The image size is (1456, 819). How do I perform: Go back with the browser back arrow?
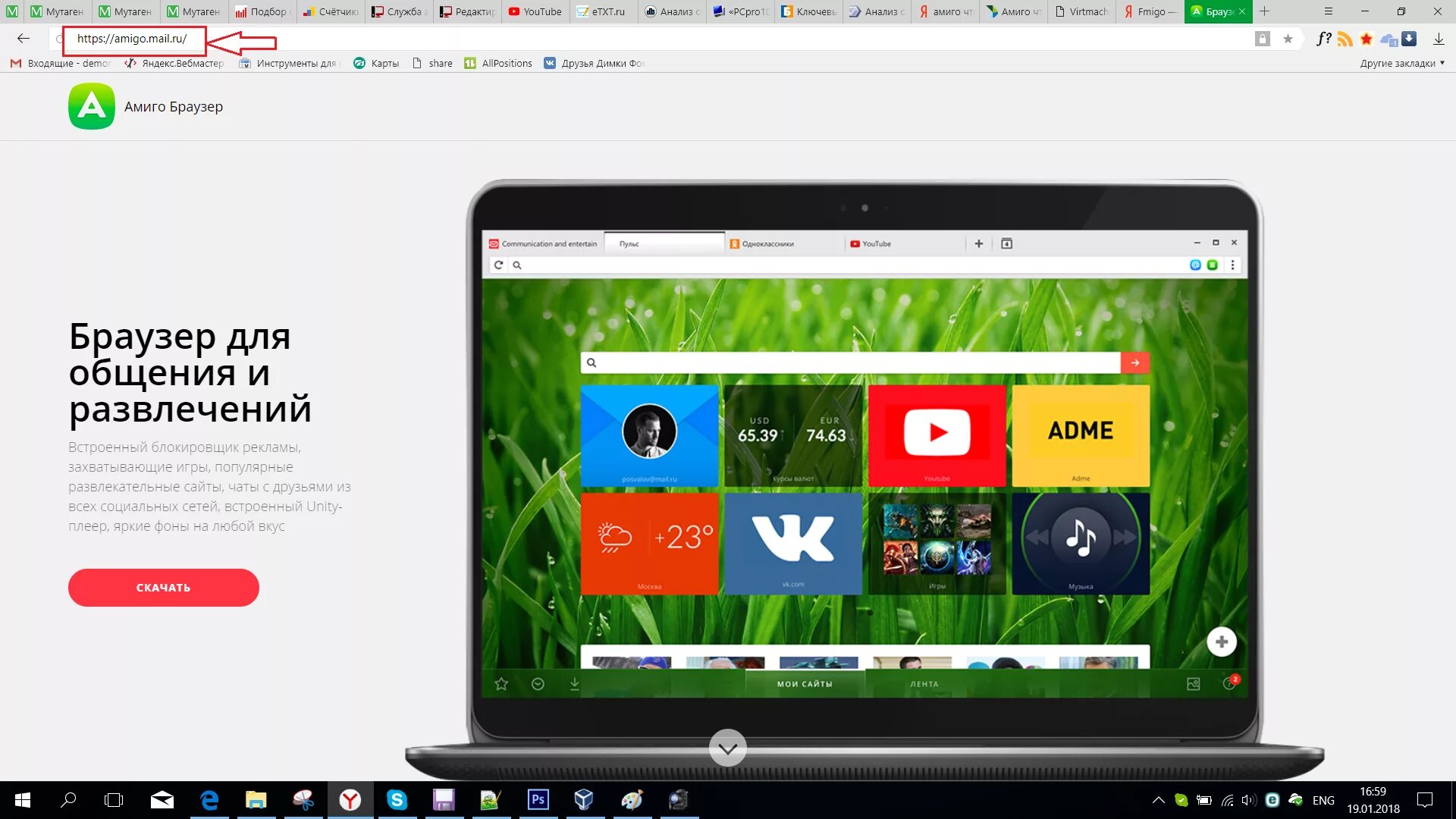tap(24, 39)
